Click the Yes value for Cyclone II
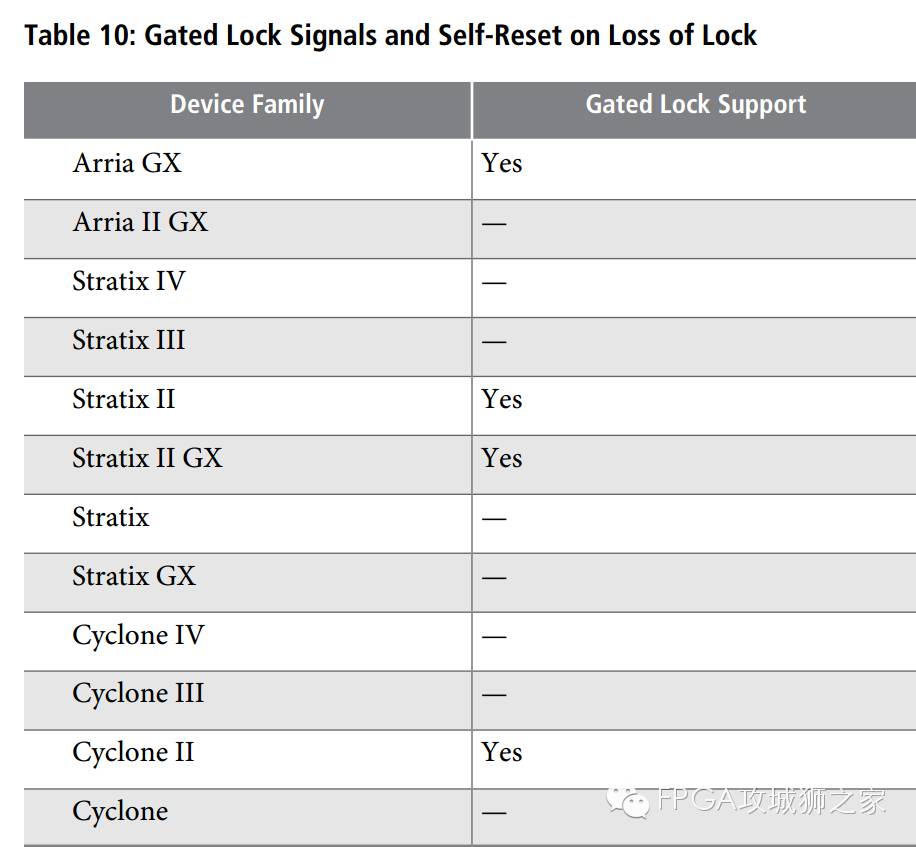 click(502, 752)
